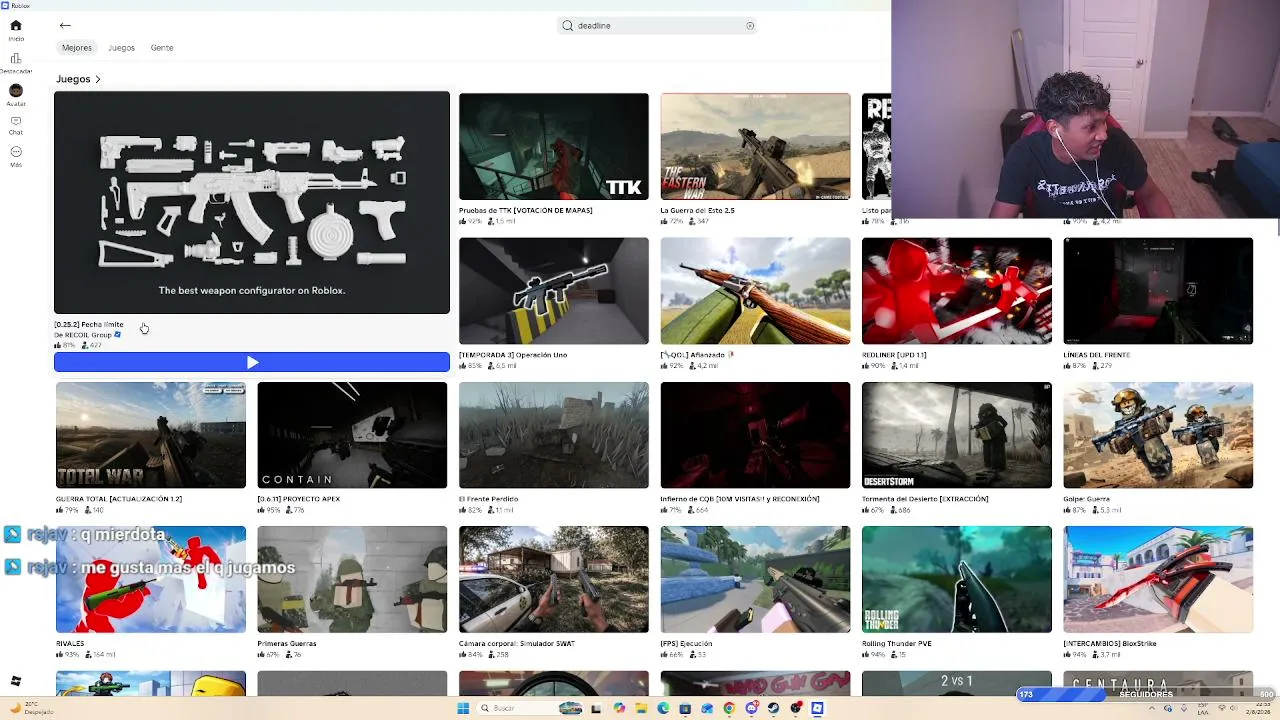
Task: Click "Tormenta del Desierto [EXTRACCIÓN]" title
Action: 925,499
